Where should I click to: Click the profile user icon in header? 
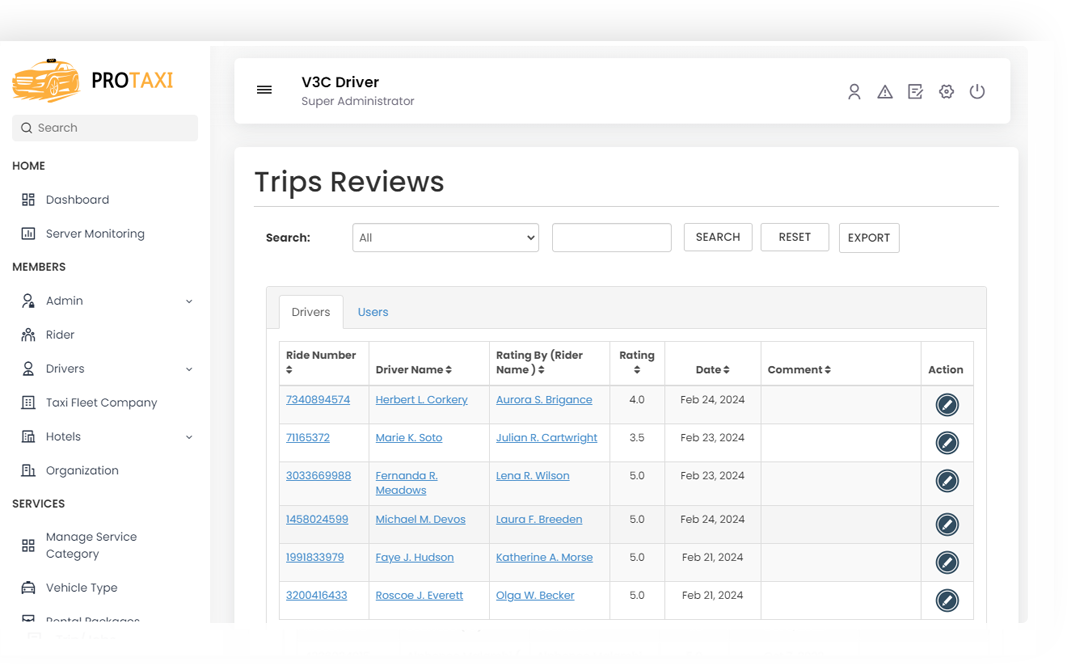[x=854, y=91]
